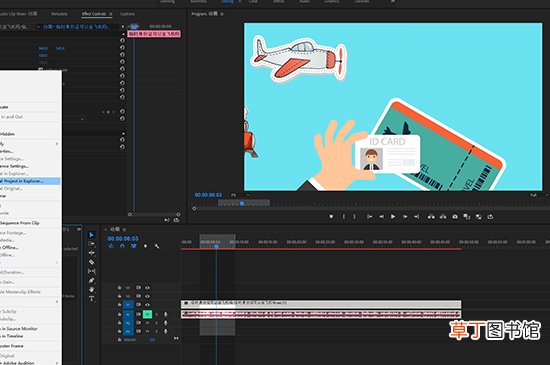550x365 pixels.
Task: Export frame with camera icon
Action: click(455, 217)
